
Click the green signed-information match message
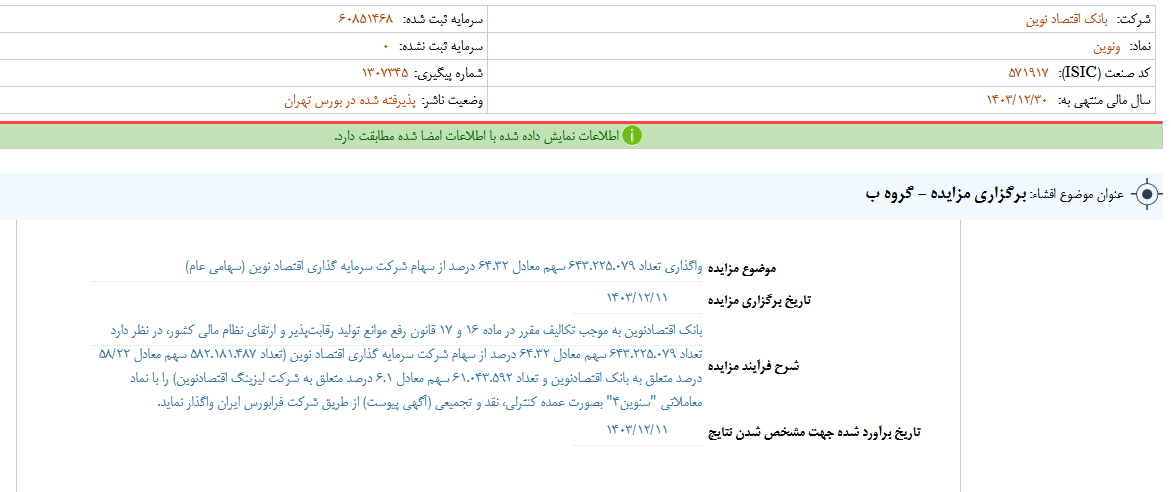476,136
